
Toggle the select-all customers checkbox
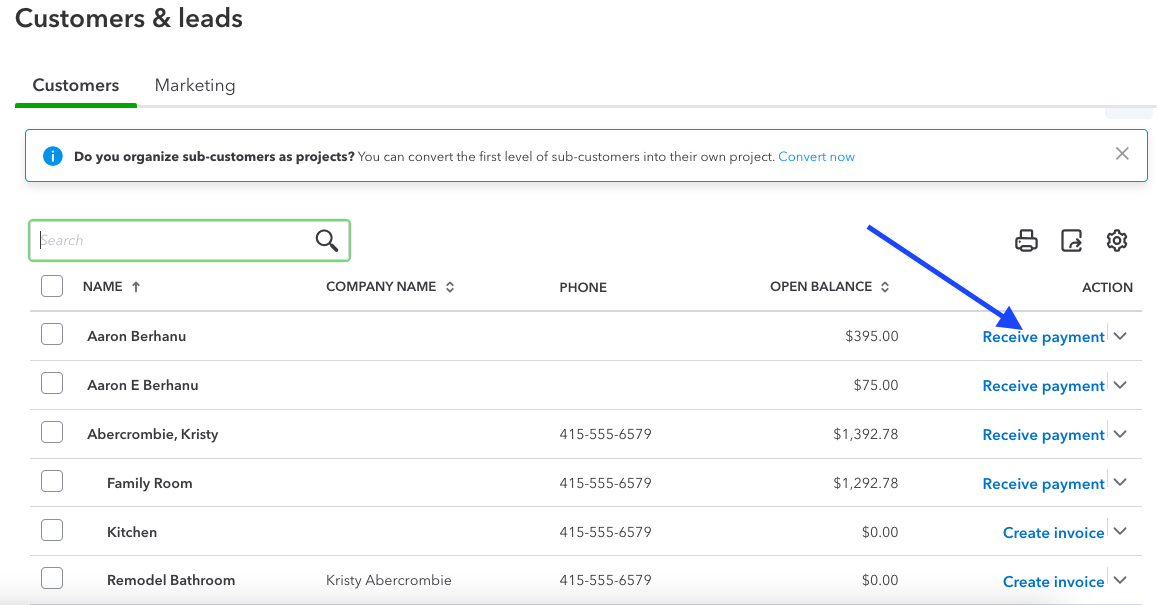coord(52,287)
